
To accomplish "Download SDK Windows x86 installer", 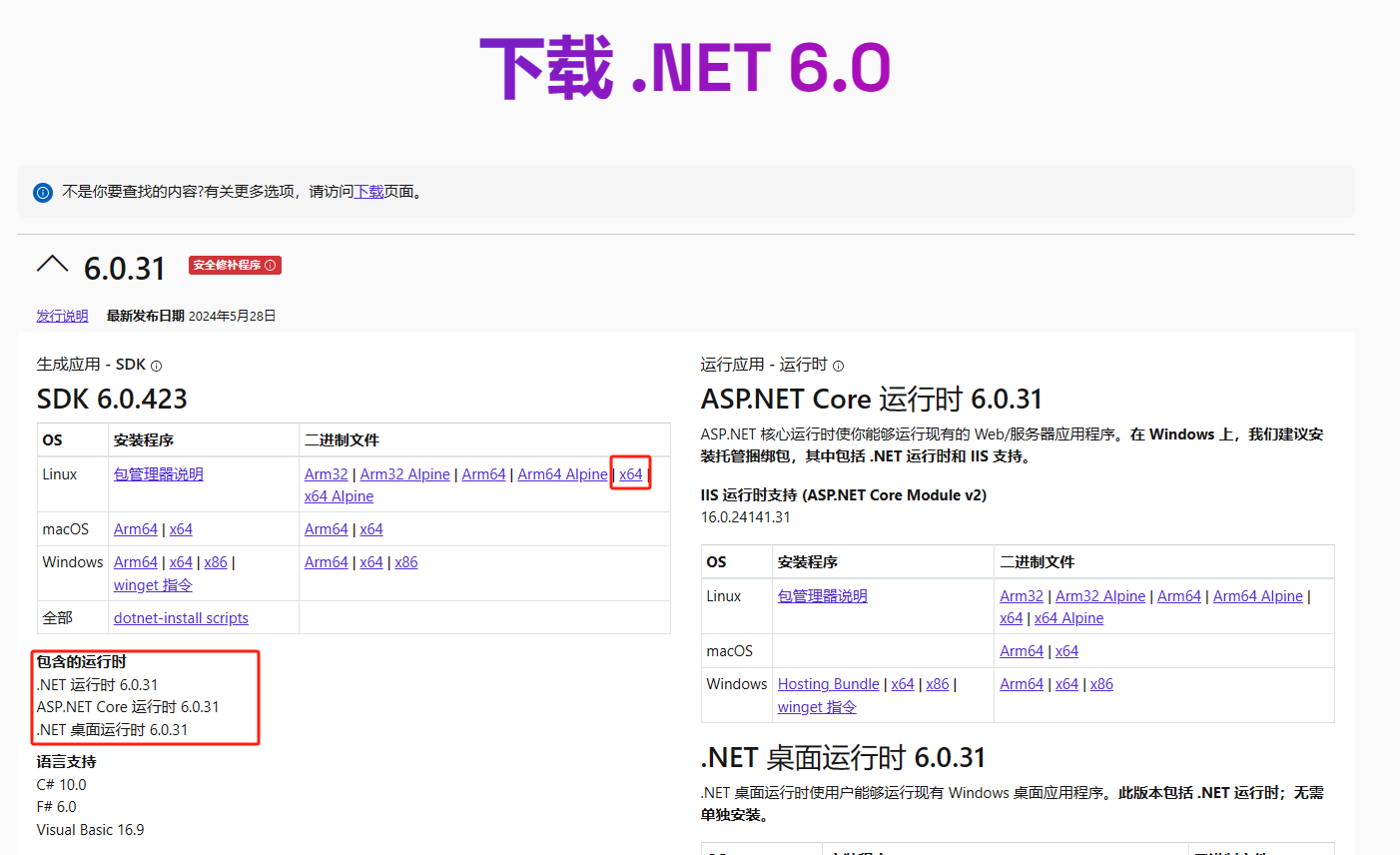I will click(x=216, y=562).
